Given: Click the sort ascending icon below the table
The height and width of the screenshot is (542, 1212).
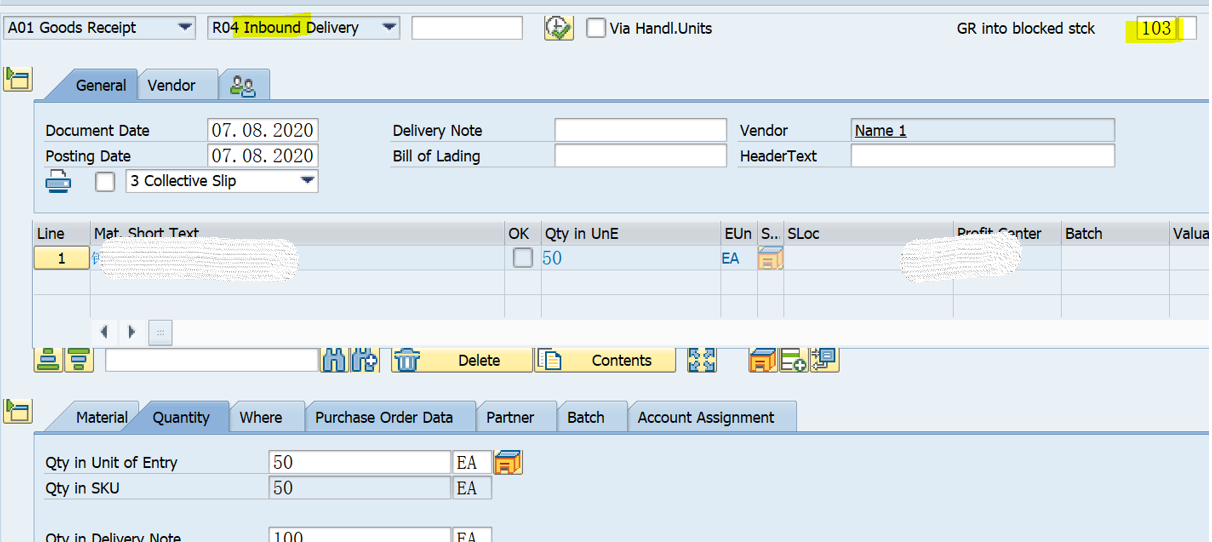Looking at the screenshot, I should click(48, 360).
